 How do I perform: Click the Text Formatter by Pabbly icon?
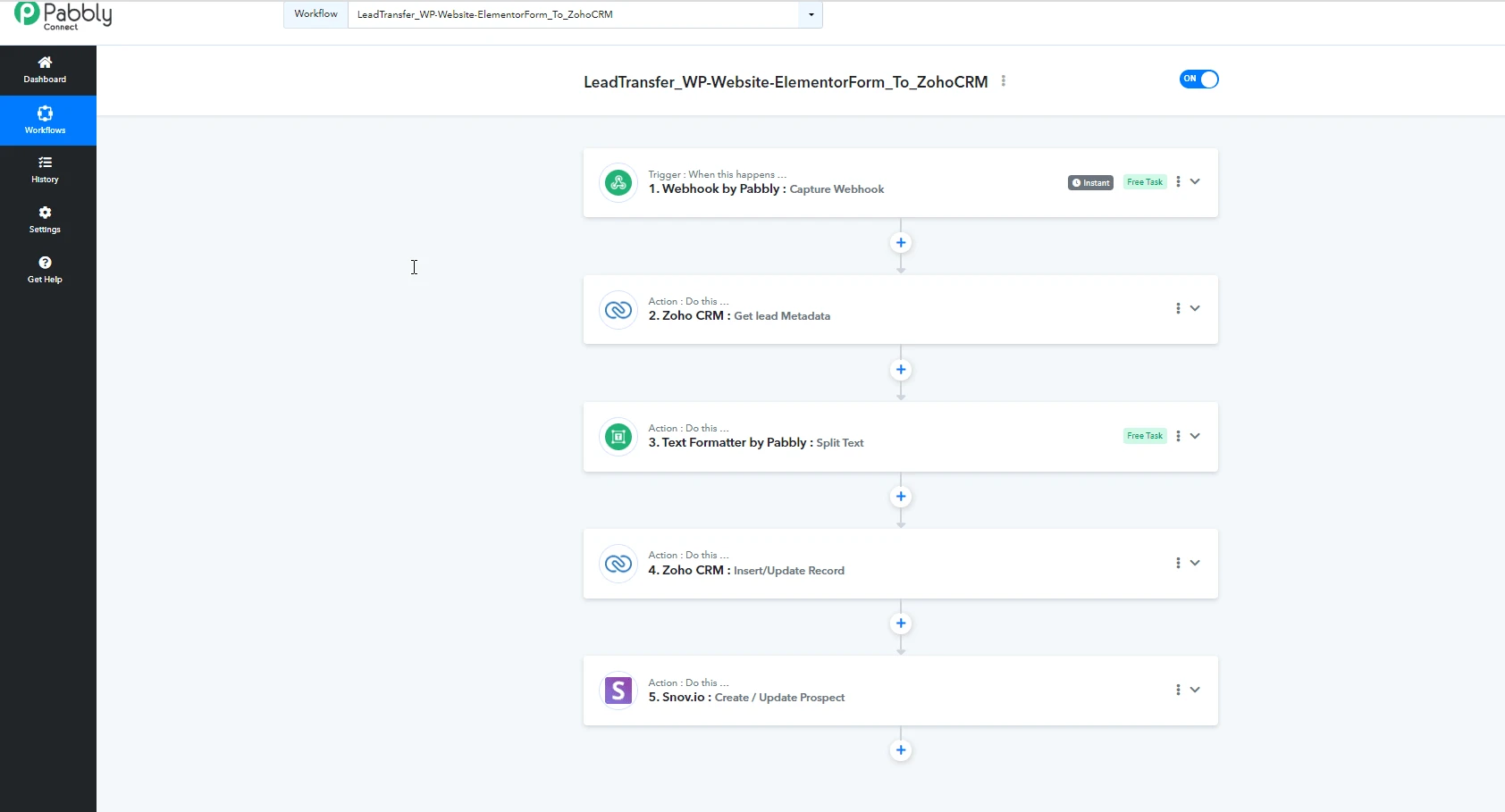618,437
